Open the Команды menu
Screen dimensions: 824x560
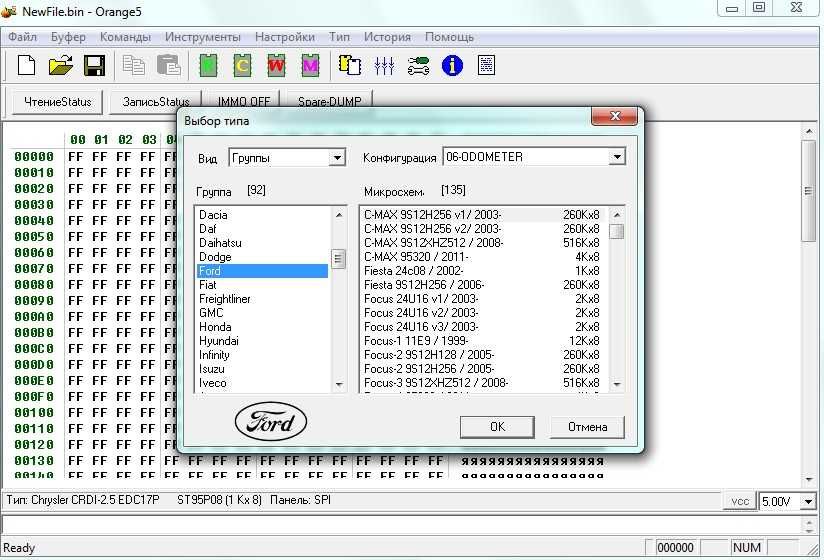click(x=125, y=37)
